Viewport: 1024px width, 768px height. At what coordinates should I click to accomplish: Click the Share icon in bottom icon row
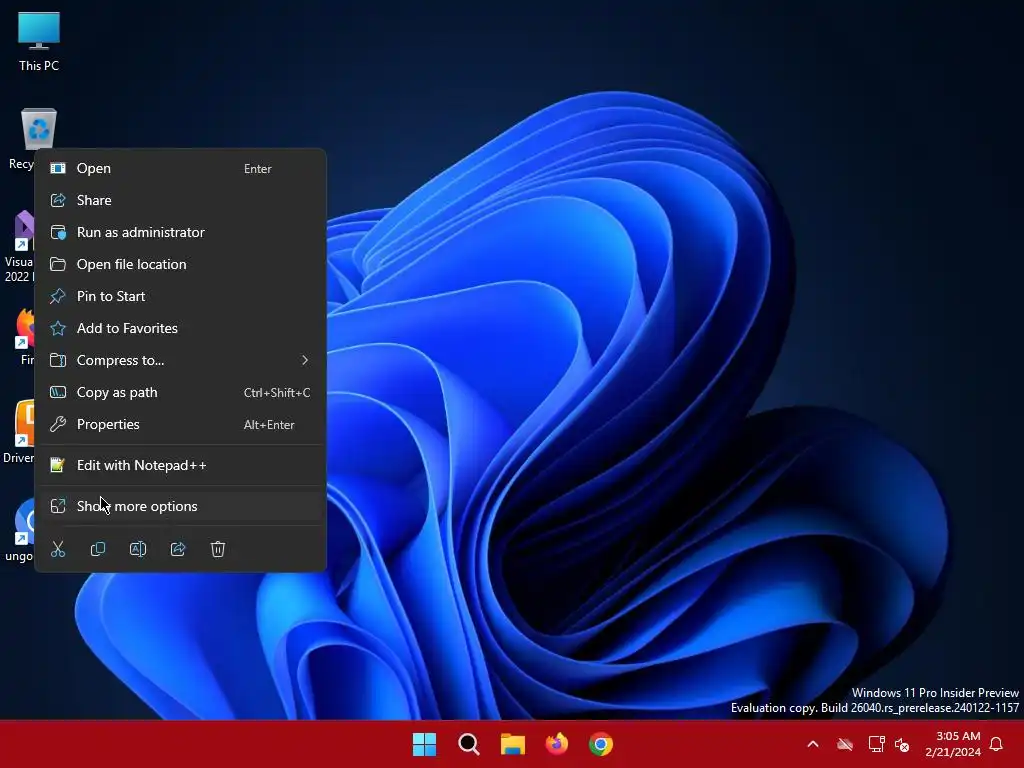pyautogui.click(x=178, y=549)
